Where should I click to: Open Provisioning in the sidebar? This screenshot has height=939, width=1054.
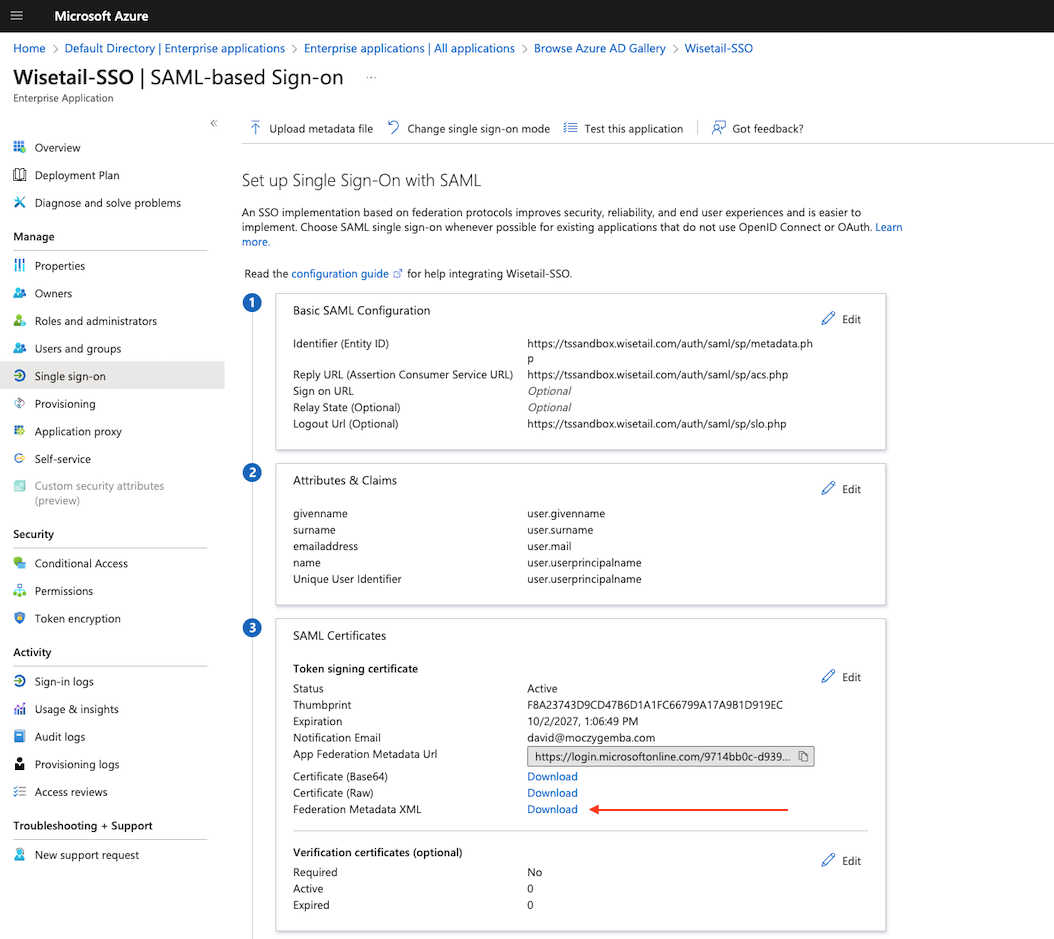(65, 404)
